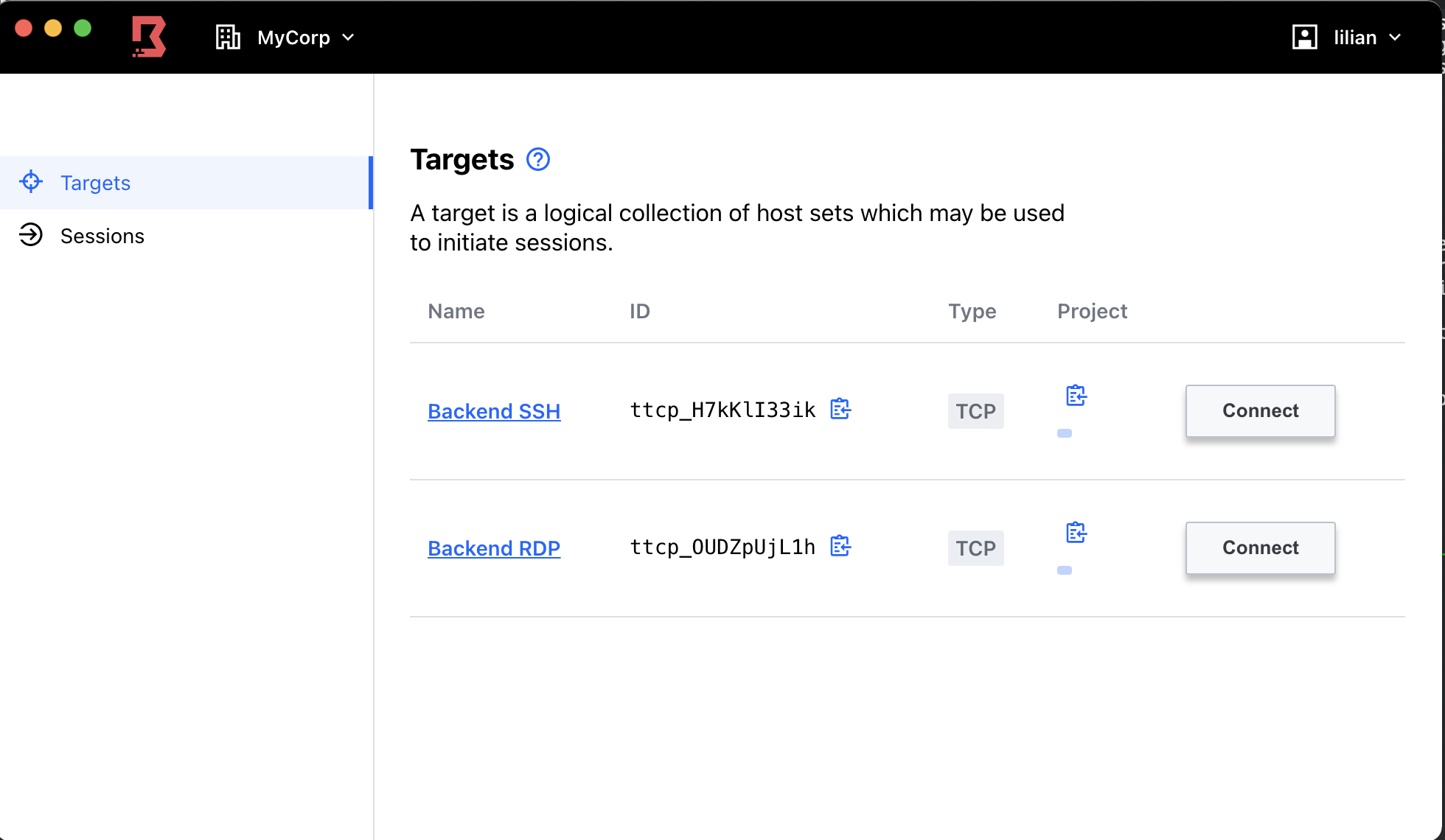The image size is (1445, 840).
Task: Switch to the Sessions section
Action: 102,236
